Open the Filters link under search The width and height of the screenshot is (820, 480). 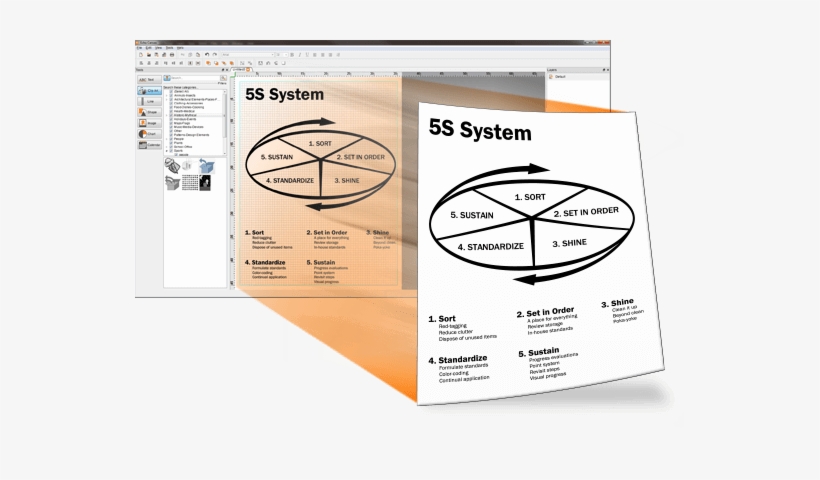222,83
